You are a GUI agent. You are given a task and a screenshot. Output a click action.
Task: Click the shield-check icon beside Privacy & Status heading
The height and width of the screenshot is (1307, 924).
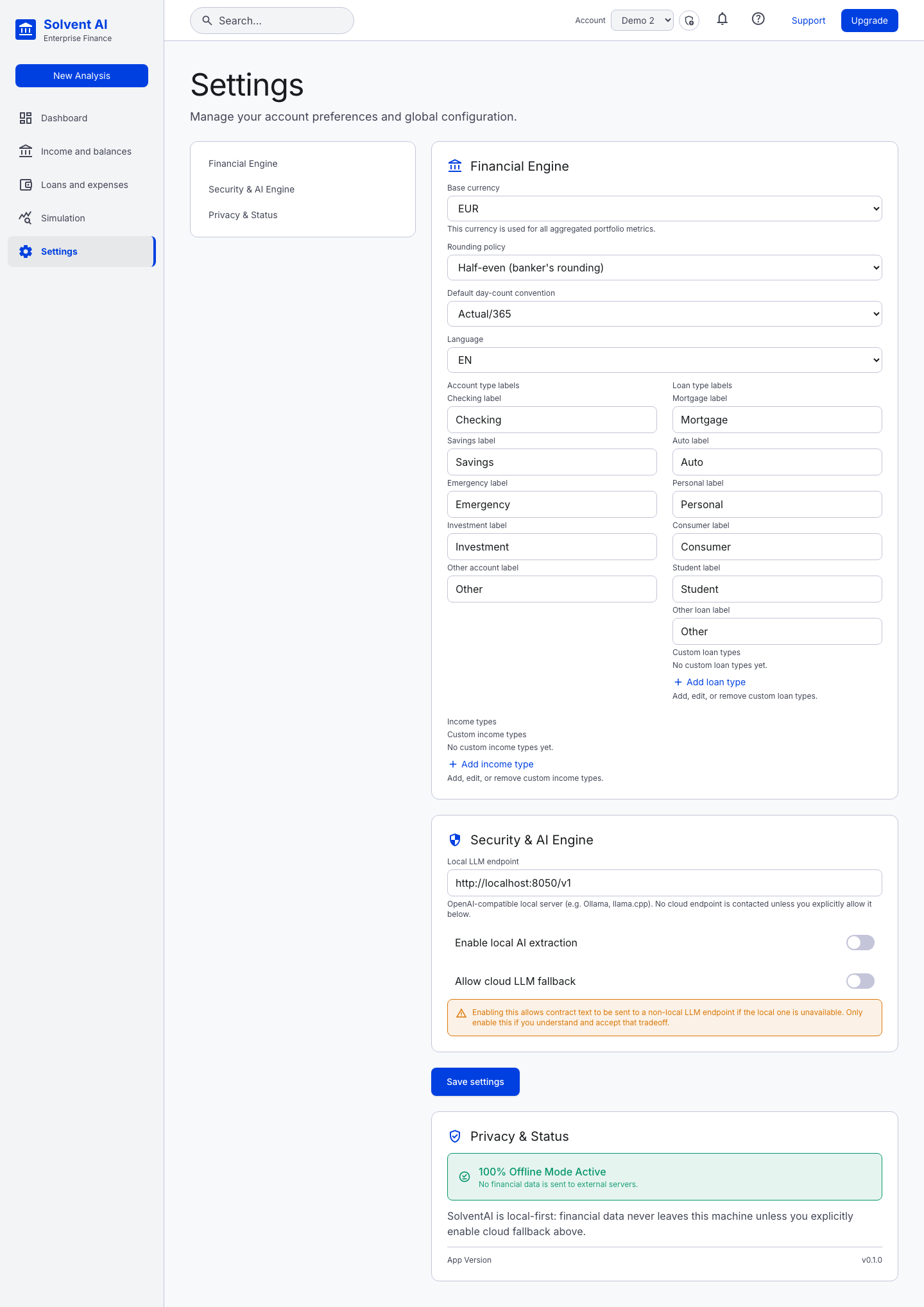455,1136
